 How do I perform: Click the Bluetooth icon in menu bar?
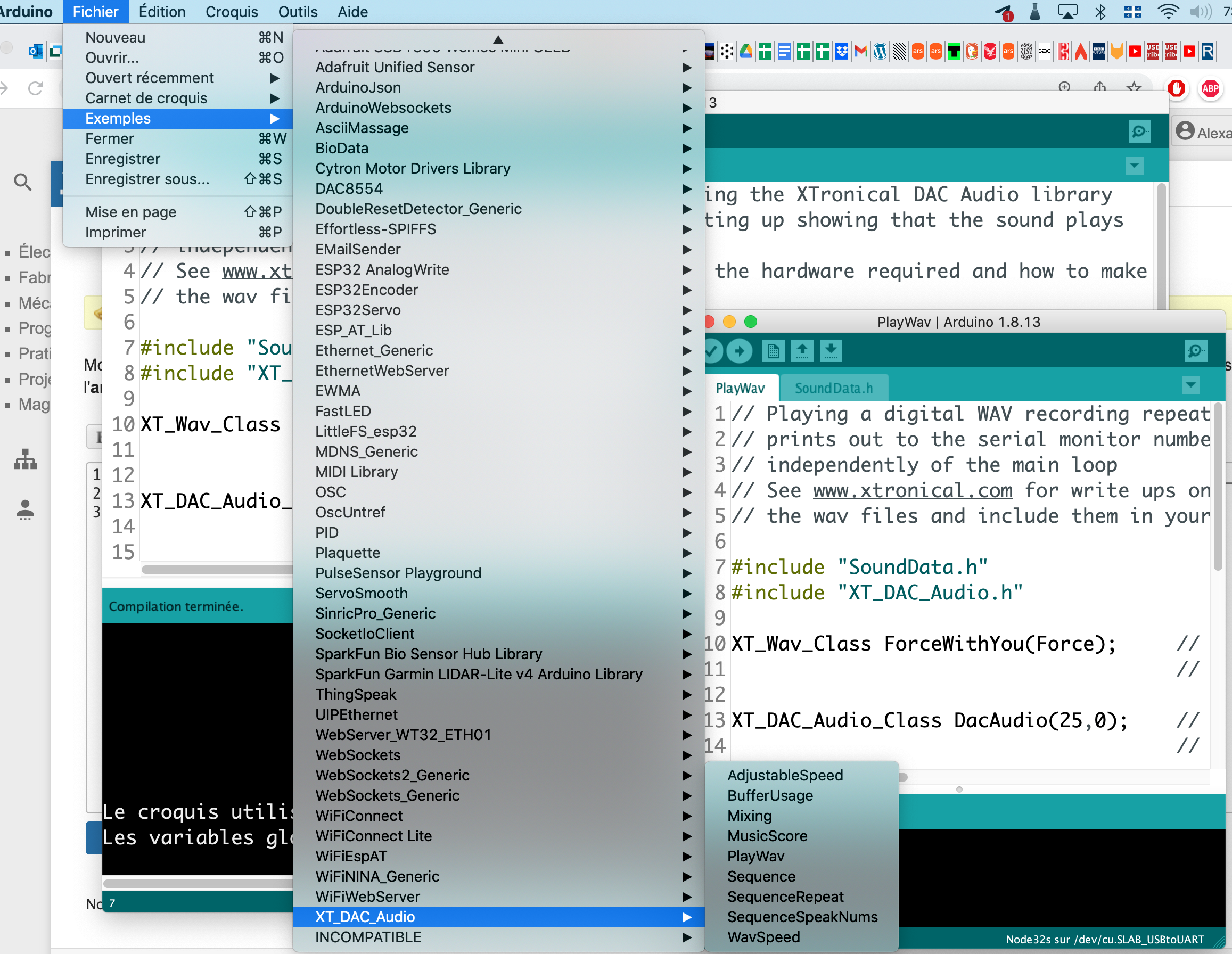1100,11
